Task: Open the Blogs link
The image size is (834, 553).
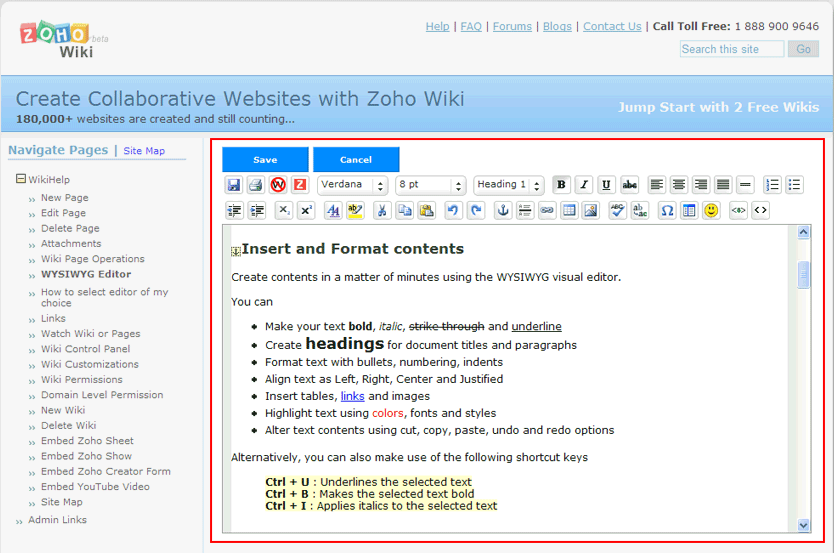Action: coord(557,26)
